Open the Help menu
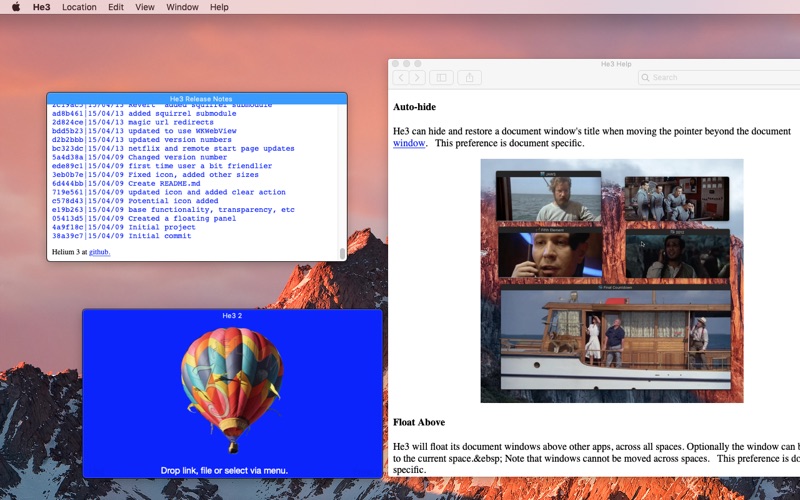 (x=219, y=7)
